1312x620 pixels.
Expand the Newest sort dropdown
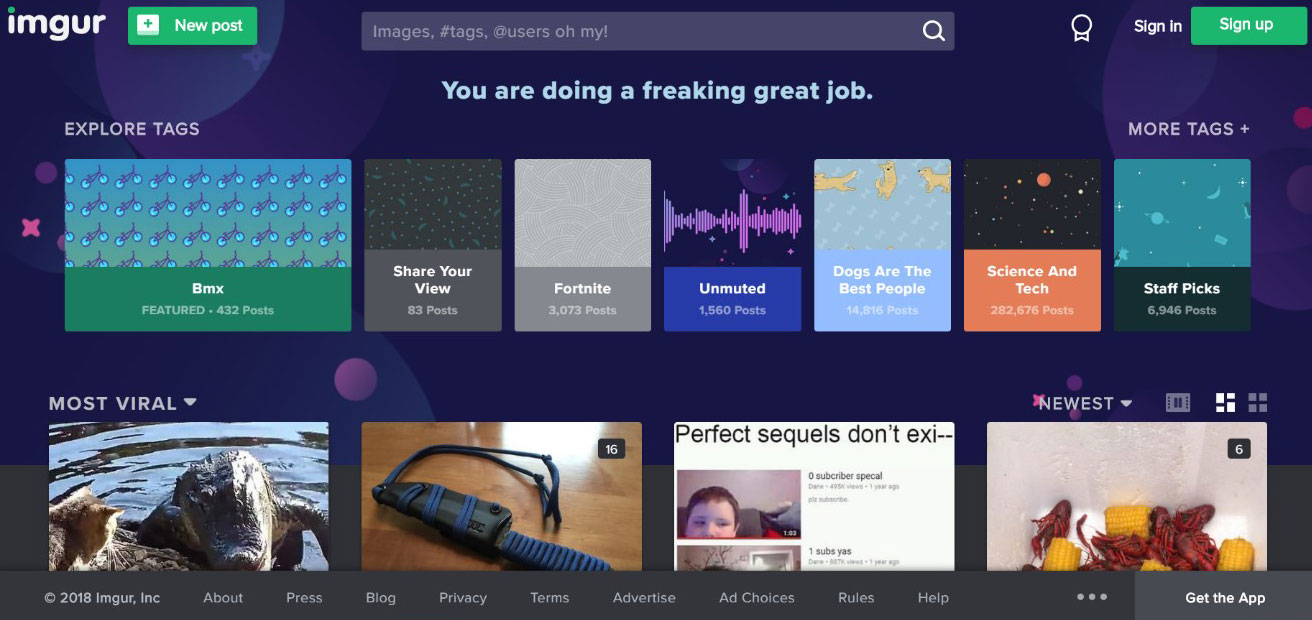pyautogui.click(x=1085, y=403)
